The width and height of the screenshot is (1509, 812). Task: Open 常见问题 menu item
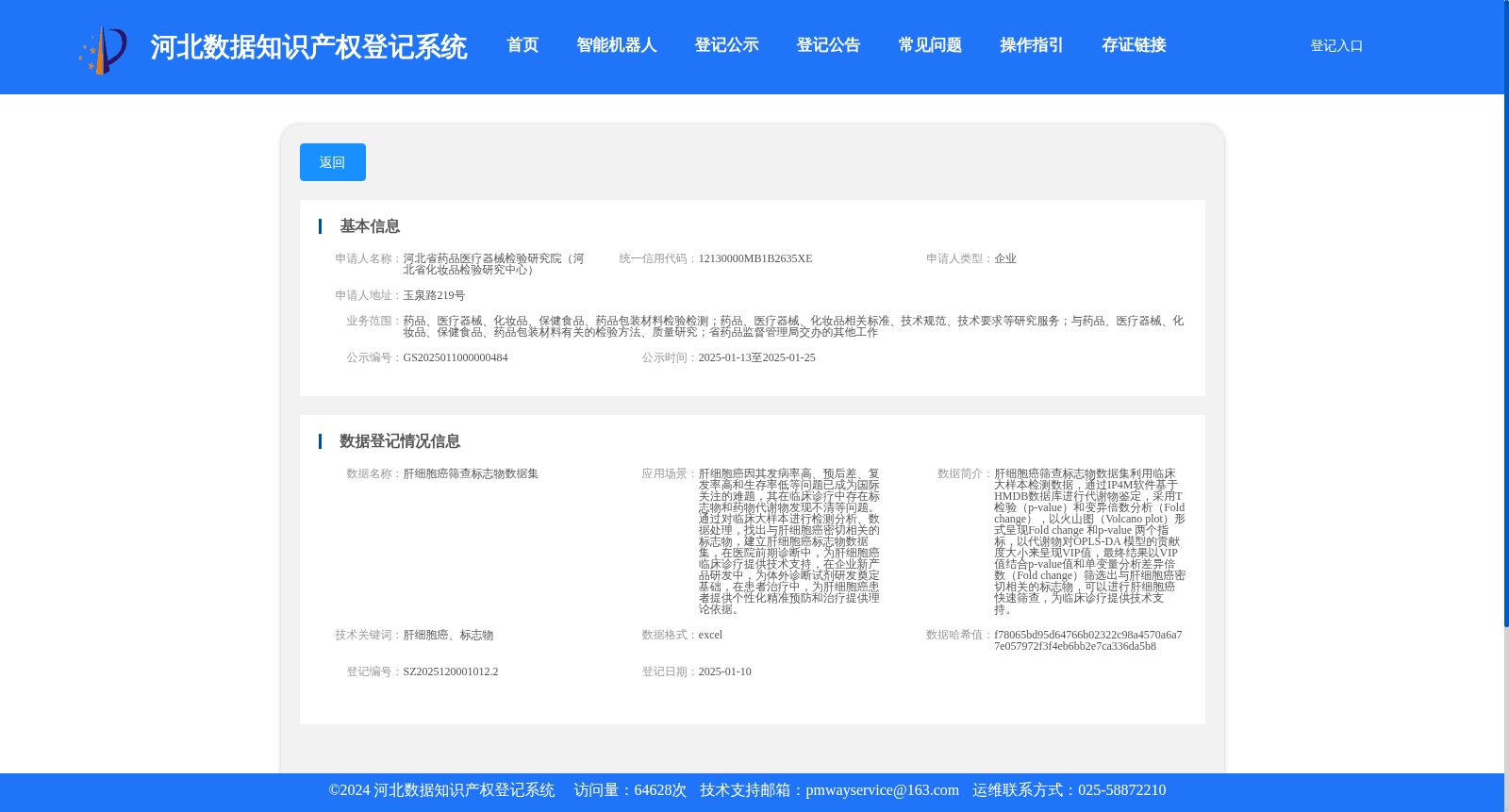coord(930,45)
